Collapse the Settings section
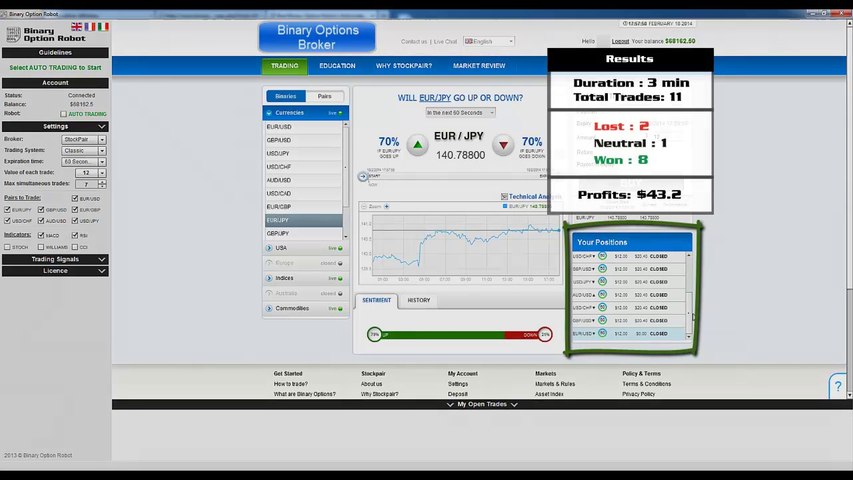The height and width of the screenshot is (480, 853). 55,126
